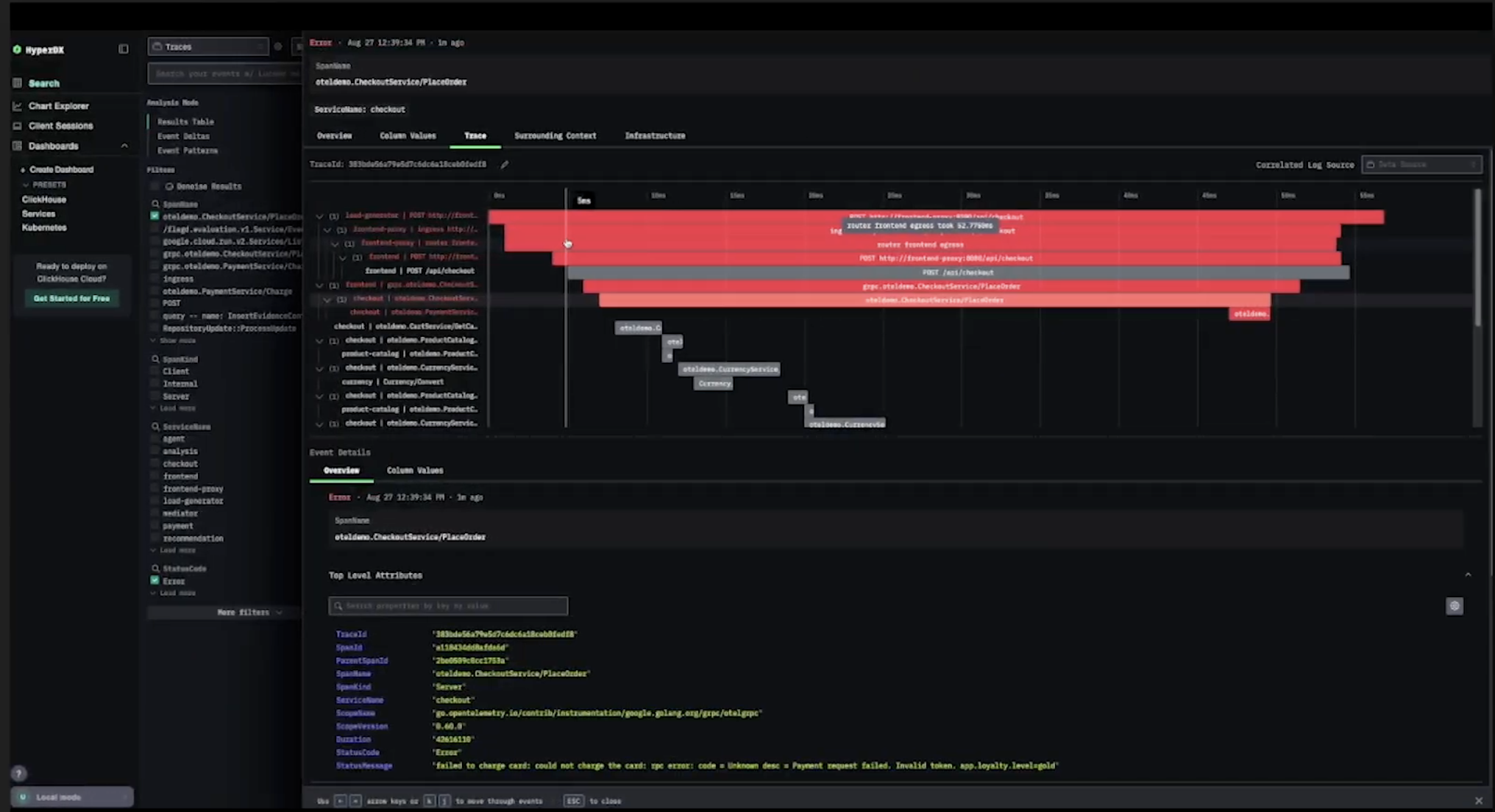1495x812 pixels.
Task: Uncheck the Error StatusCode filter
Action: point(155,580)
